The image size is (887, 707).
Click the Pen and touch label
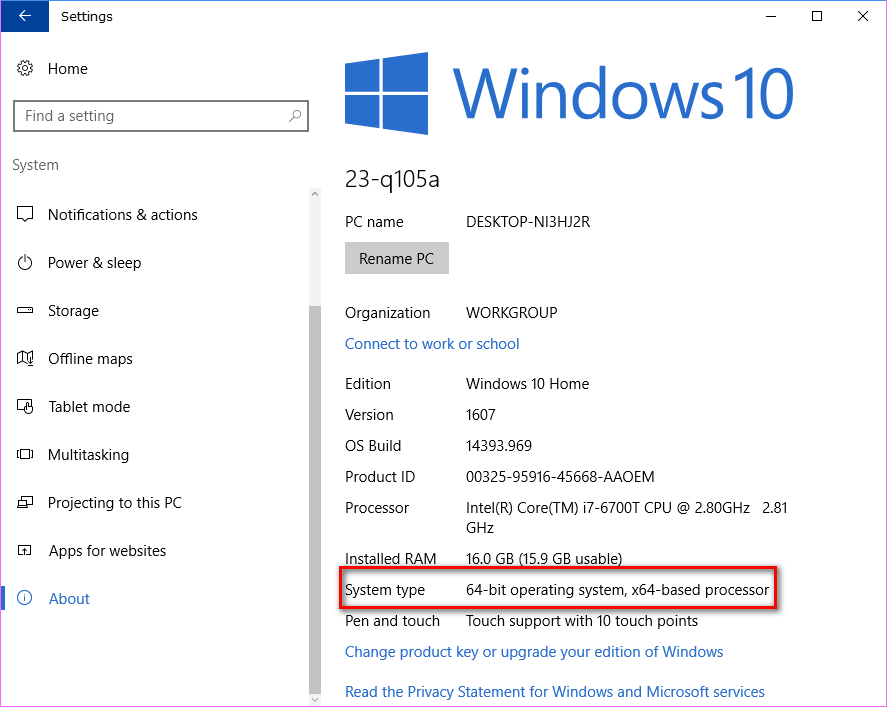coord(392,621)
